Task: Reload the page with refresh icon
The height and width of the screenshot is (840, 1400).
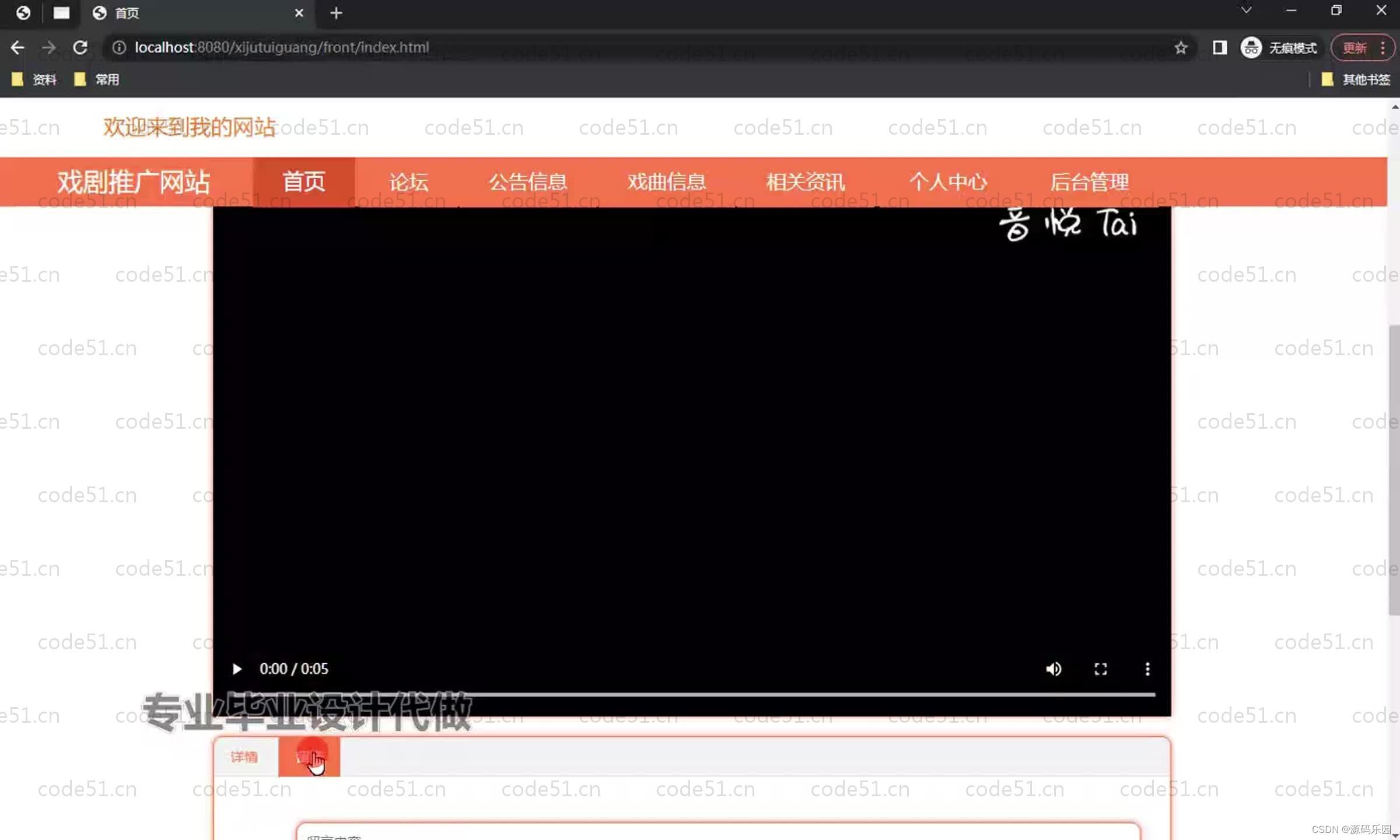Action: [x=80, y=47]
